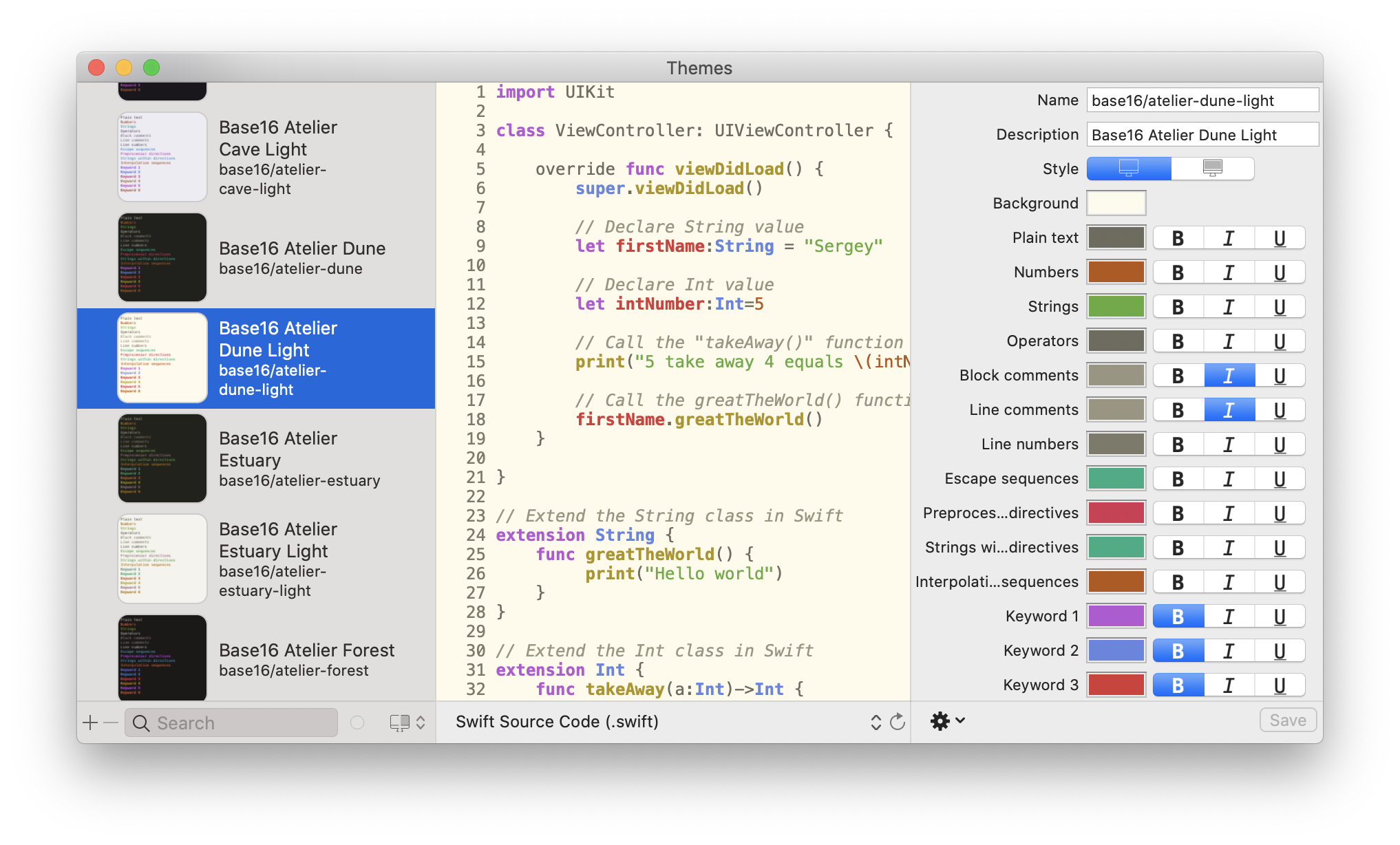
Task: Click the Description text field
Action: pos(1202,135)
